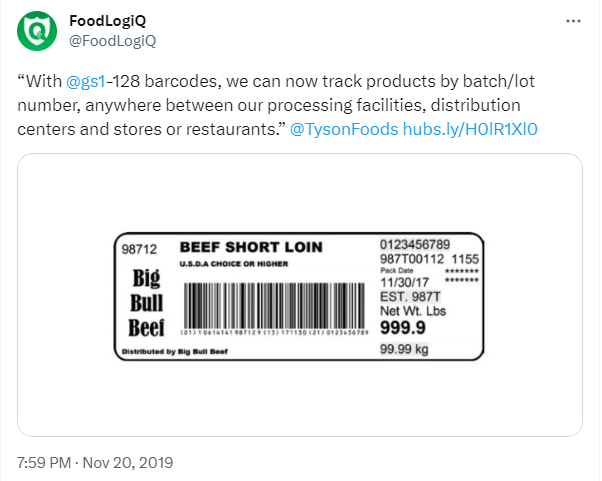
Task: Click the 11/30/17 pack date
Action: 401,283
